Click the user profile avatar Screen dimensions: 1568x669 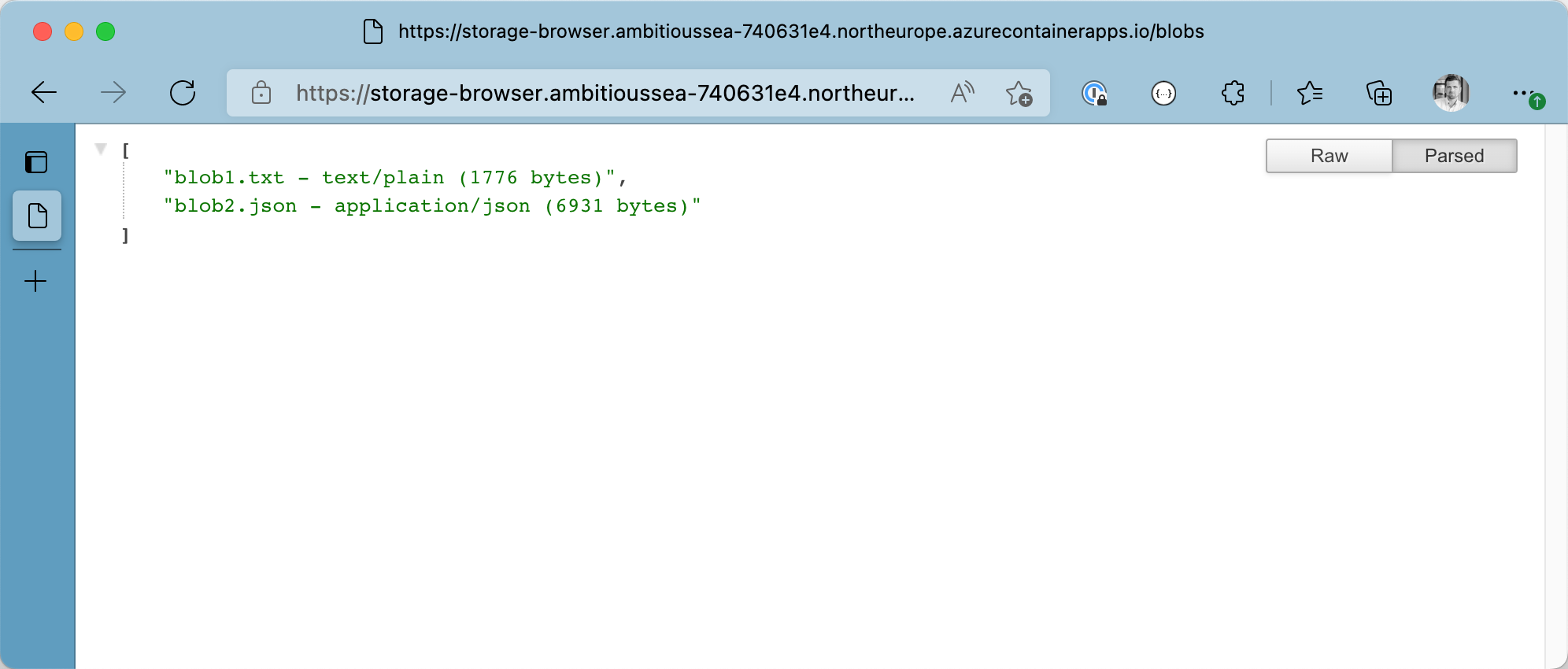coord(1451,93)
